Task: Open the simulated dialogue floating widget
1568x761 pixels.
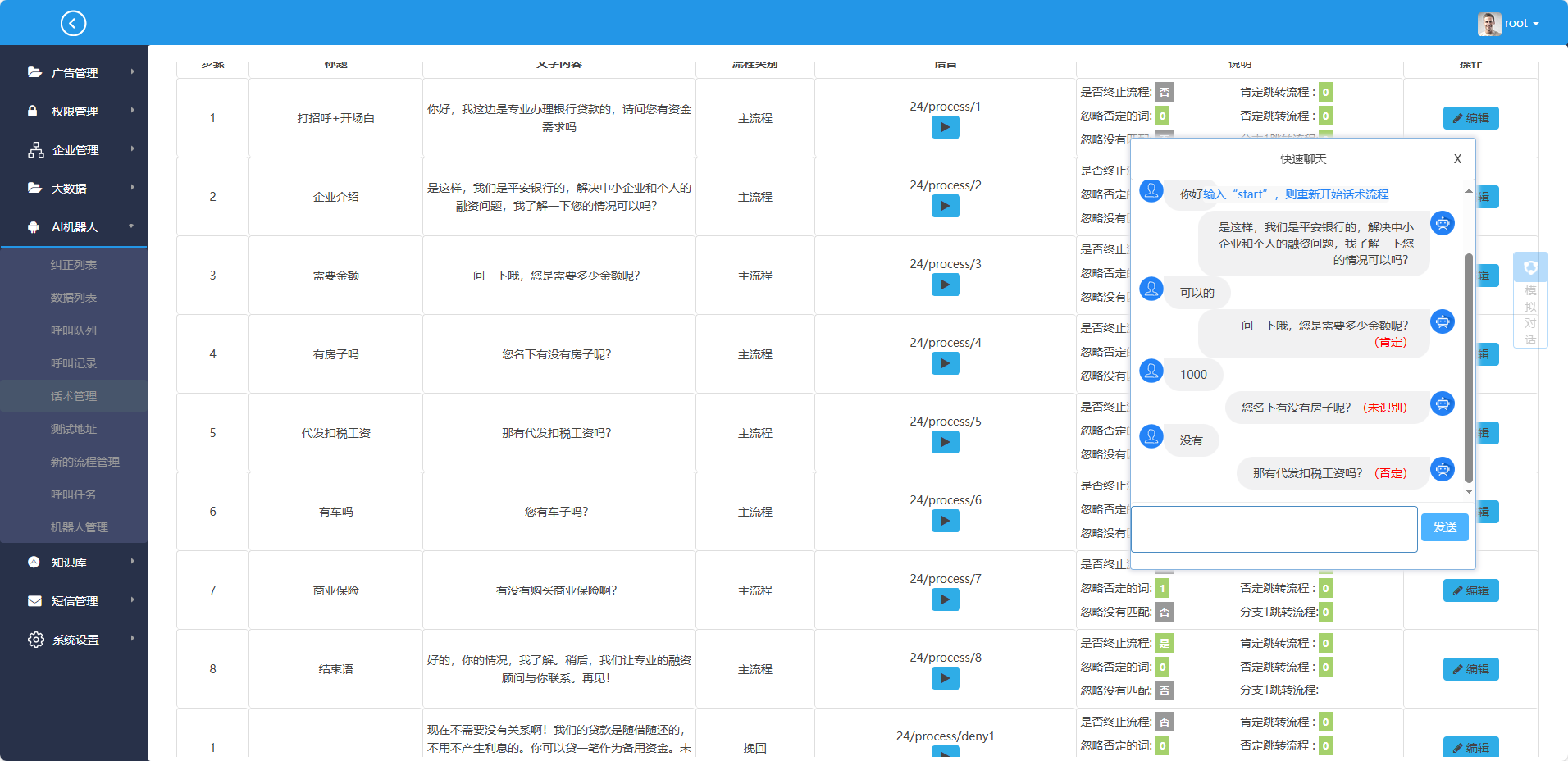Action: (1529, 300)
